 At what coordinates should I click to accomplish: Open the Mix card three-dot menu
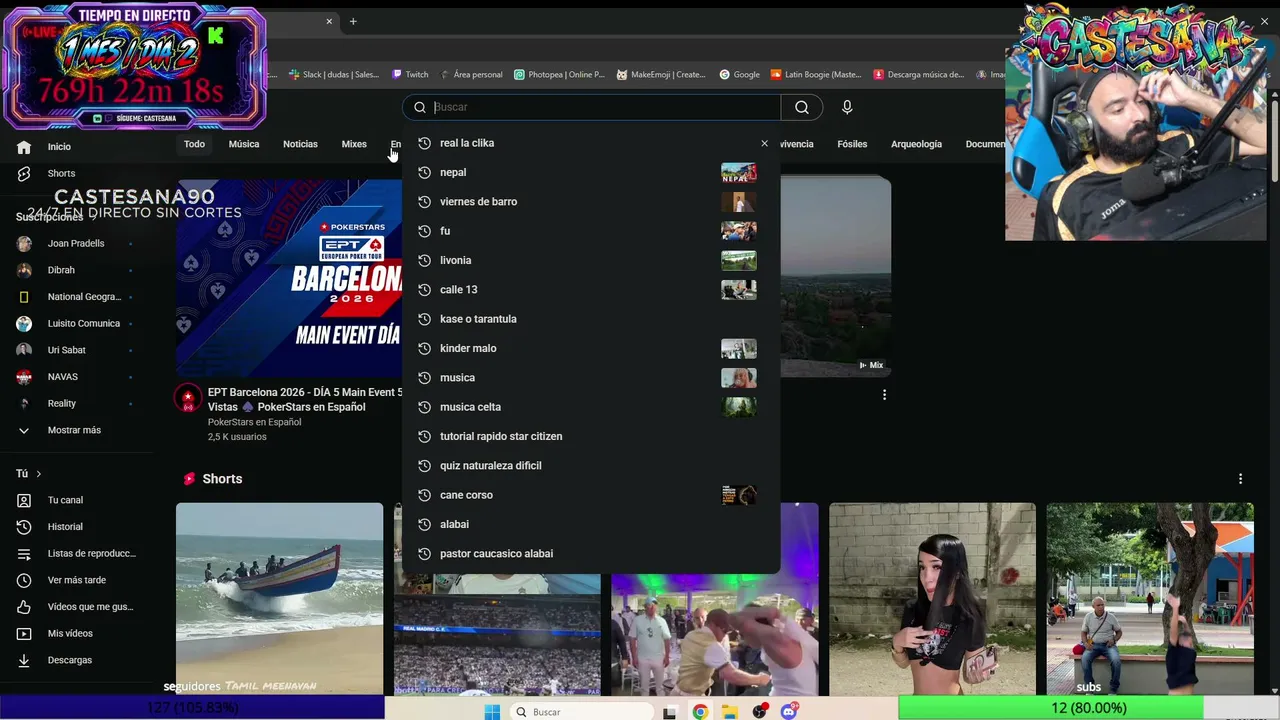click(884, 395)
